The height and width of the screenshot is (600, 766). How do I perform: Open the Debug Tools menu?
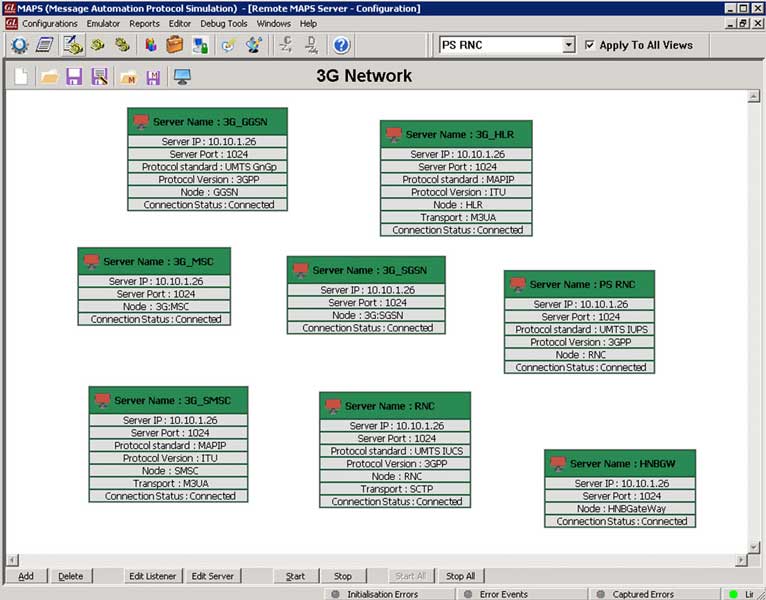[x=224, y=23]
